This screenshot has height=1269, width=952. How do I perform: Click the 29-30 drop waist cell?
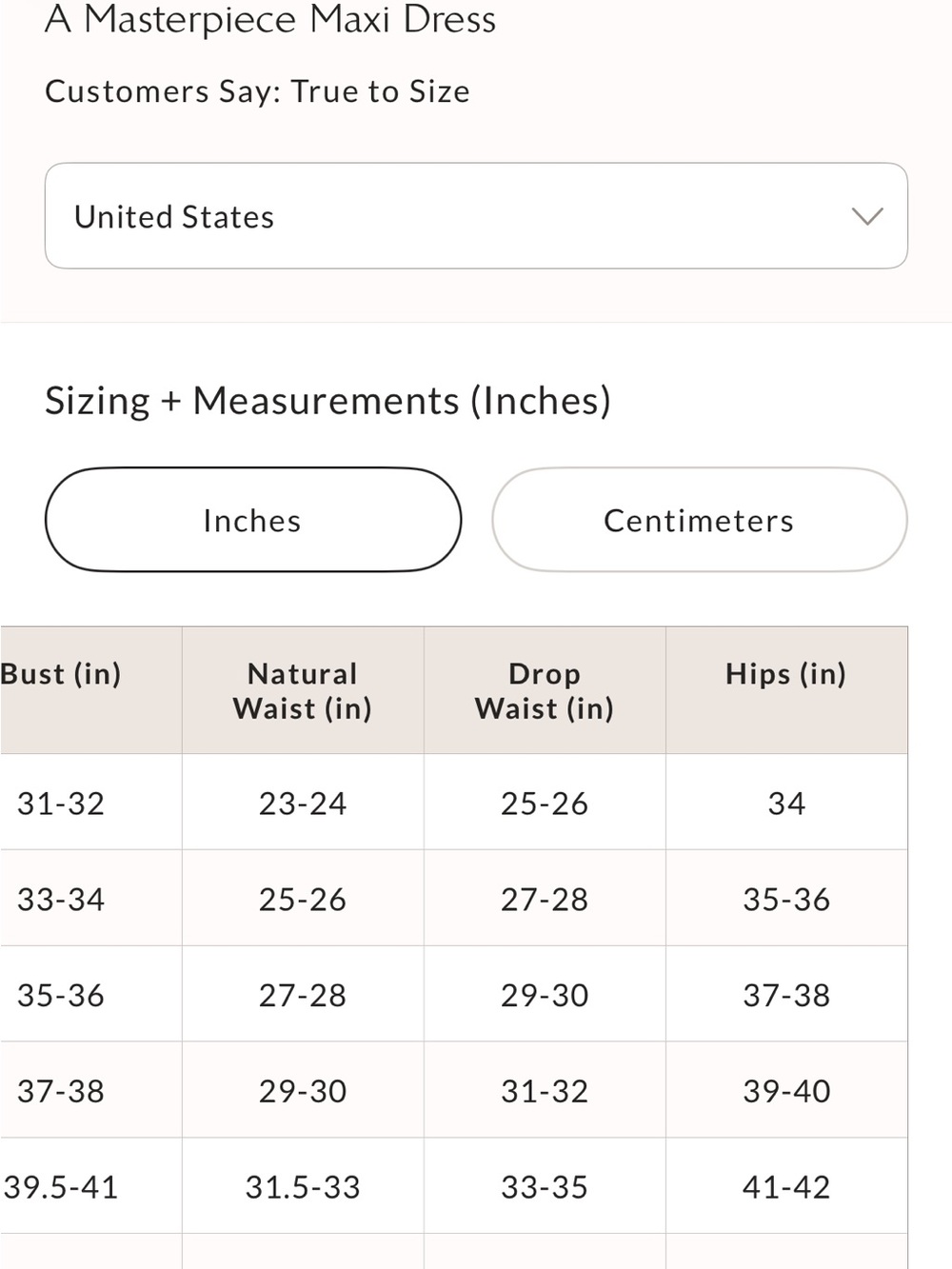click(x=545, y=995)
